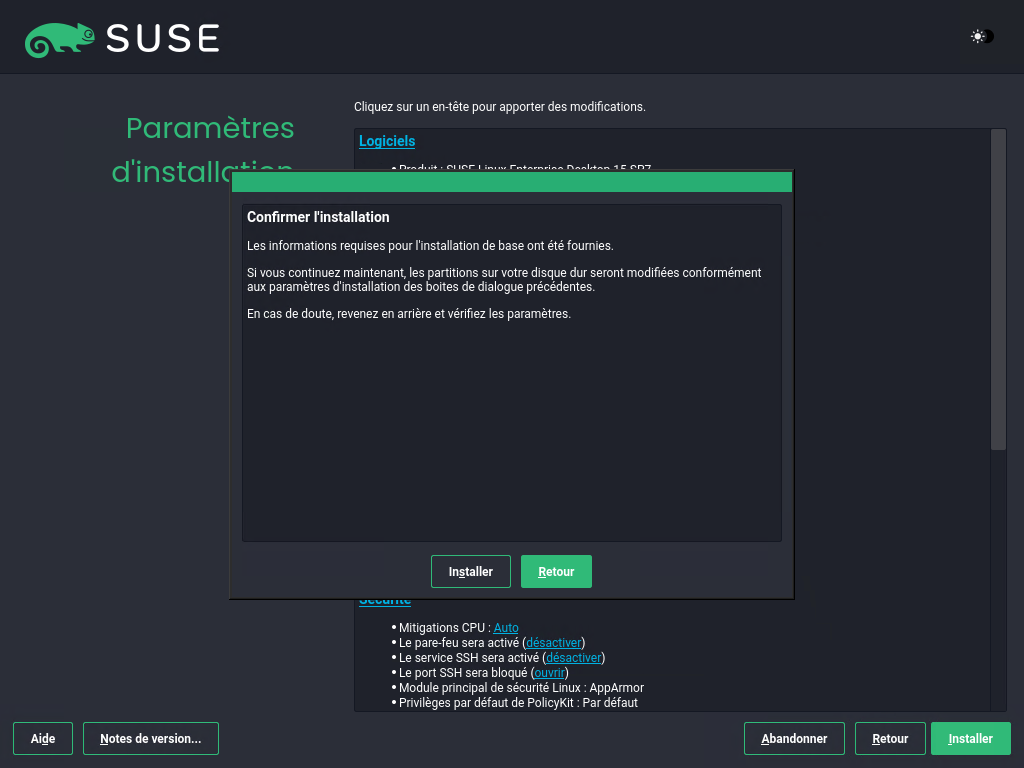The height and width of the screenshot is (768, 1024).
Task: Go back using bottom Retour button
Action: click(890, 739)
